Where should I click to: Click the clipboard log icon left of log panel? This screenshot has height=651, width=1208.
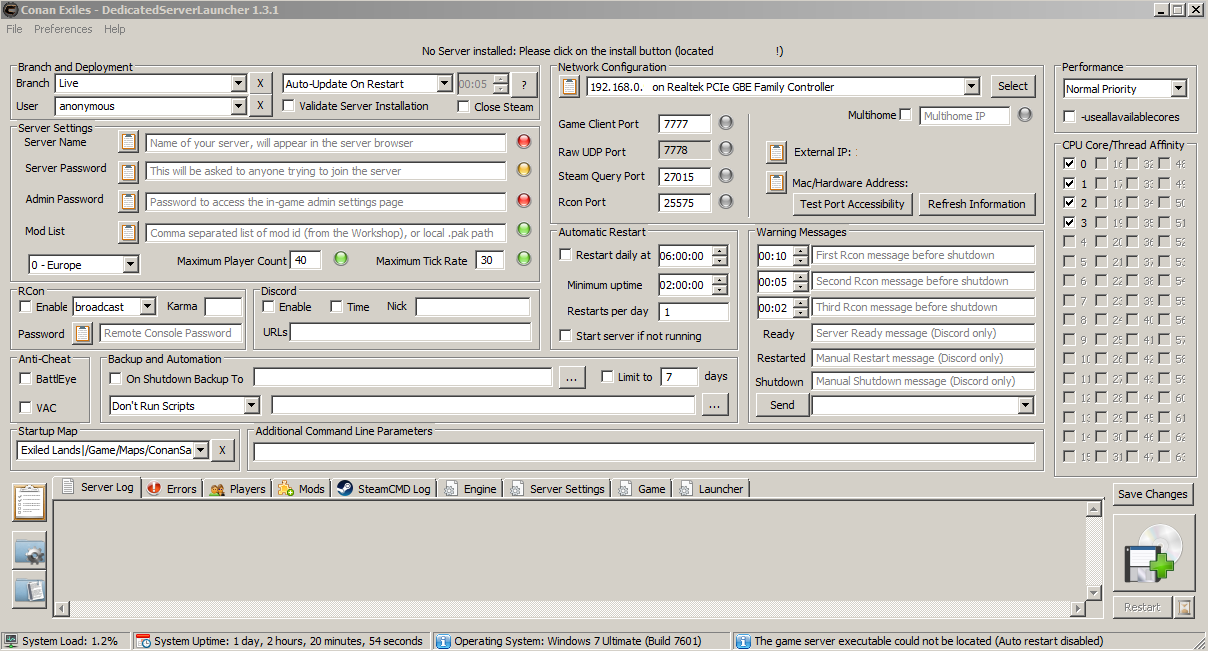(30, 502)
